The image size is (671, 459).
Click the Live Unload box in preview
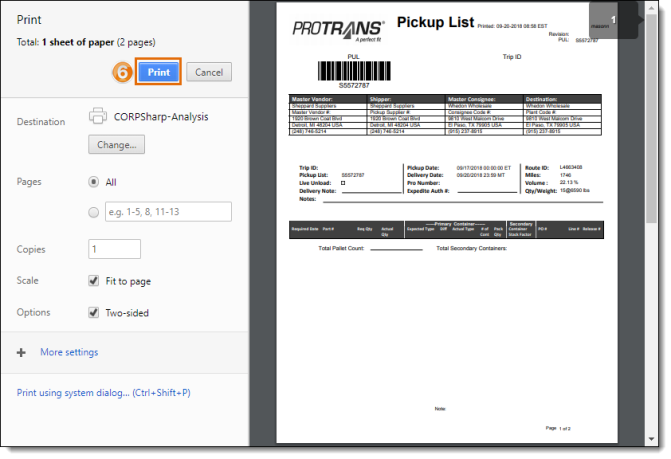343,184
